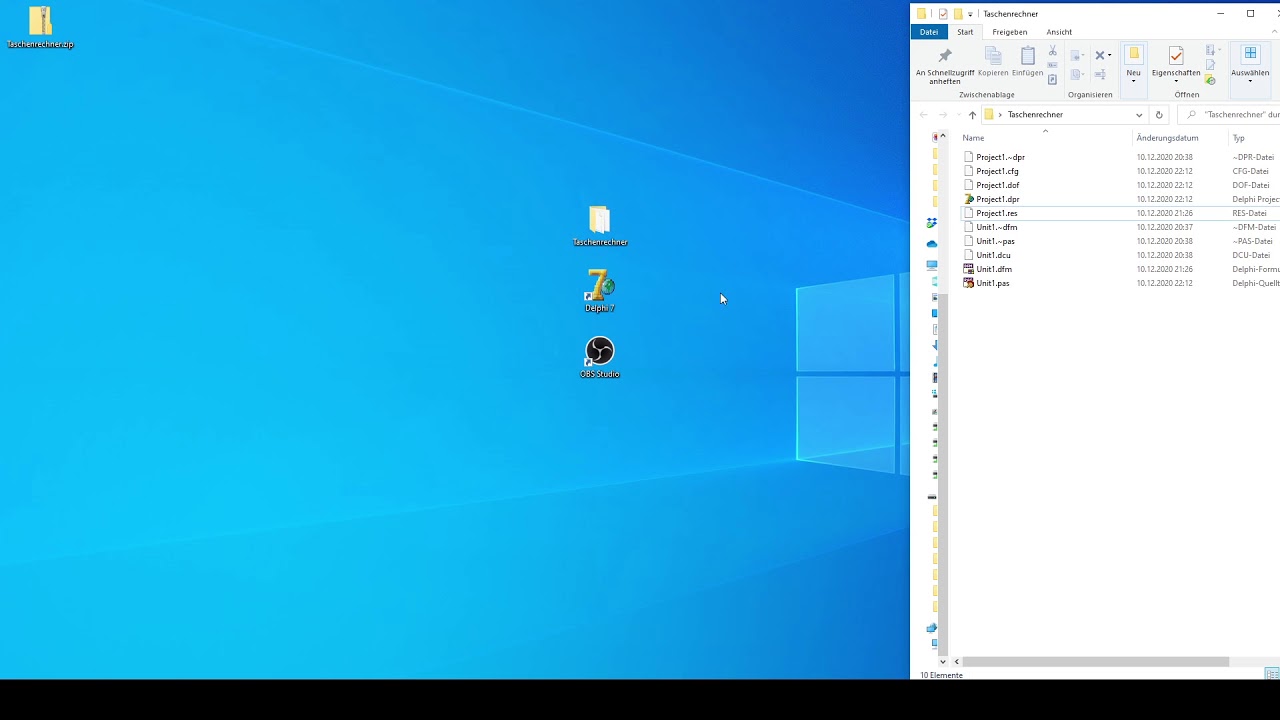Screen dimensions: 1280x720
Task: Click the History icon in Öffnen group
Action: [x=1210, y=80]
